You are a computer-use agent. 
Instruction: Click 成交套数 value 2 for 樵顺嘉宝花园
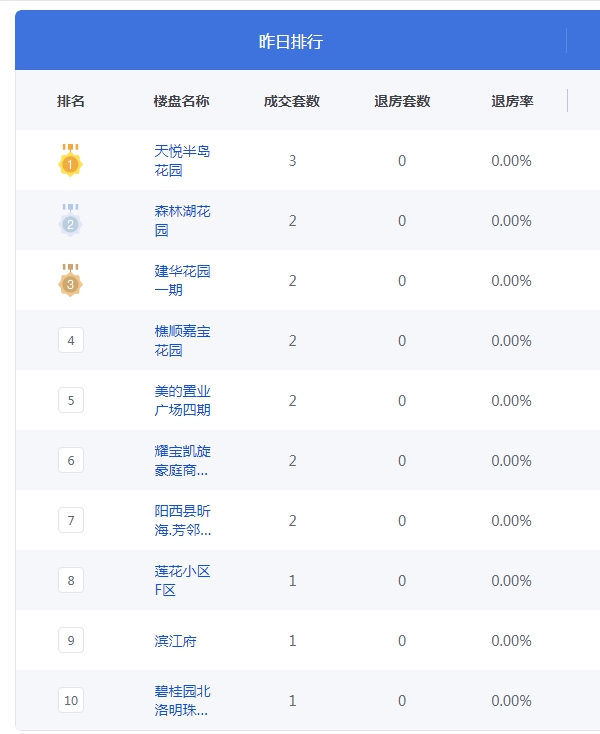coord(293,340)
